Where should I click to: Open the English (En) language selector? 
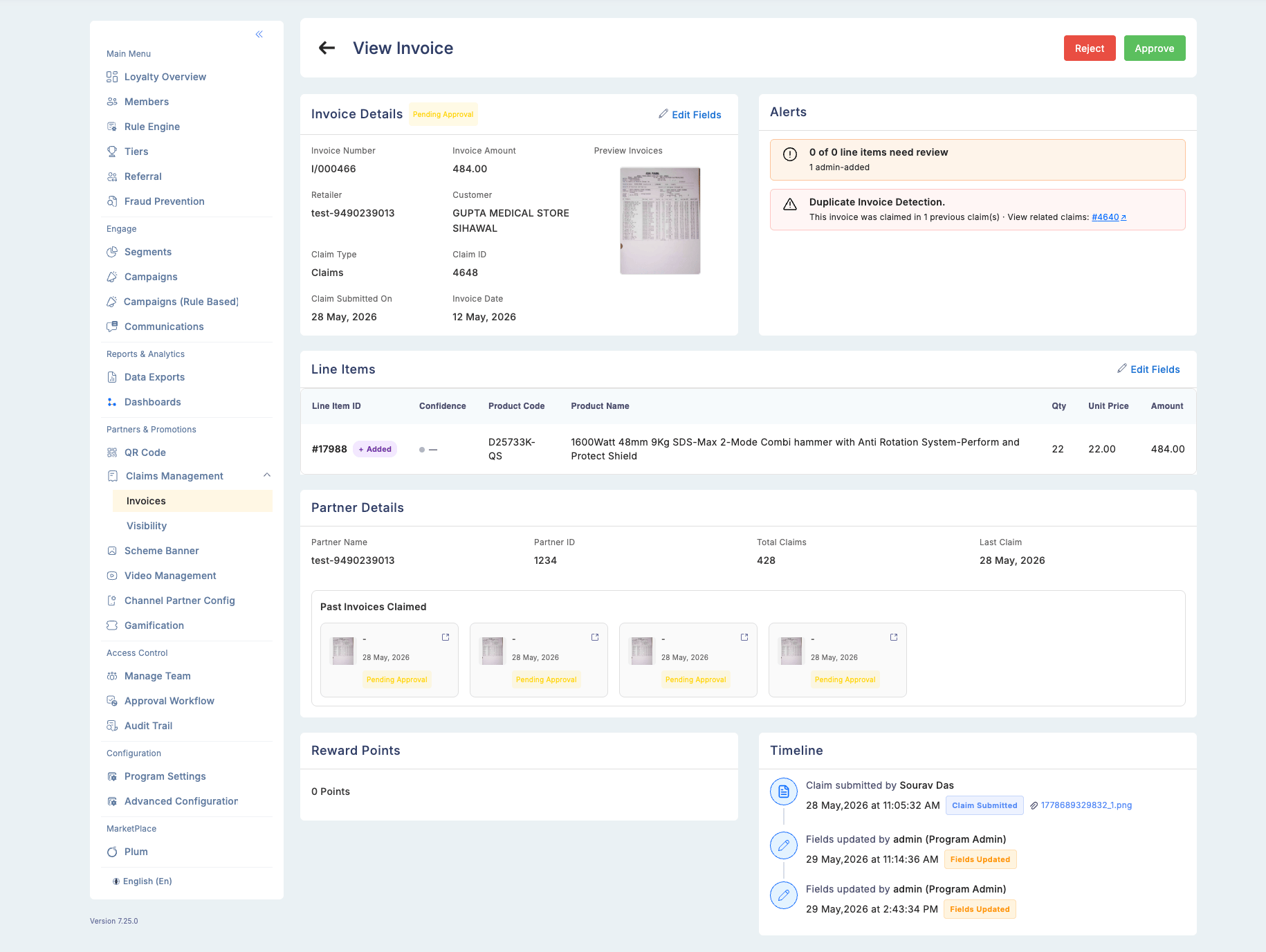[x=142, y=881]
